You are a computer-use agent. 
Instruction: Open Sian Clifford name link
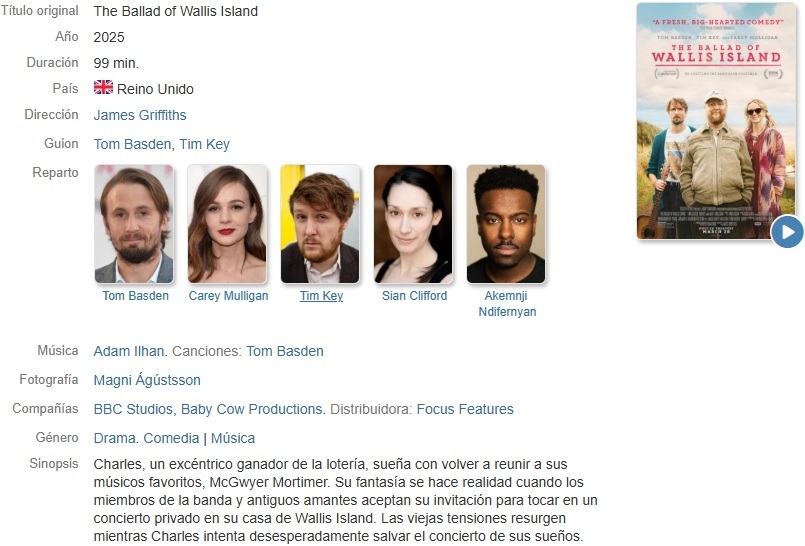[x=414, y=296]
